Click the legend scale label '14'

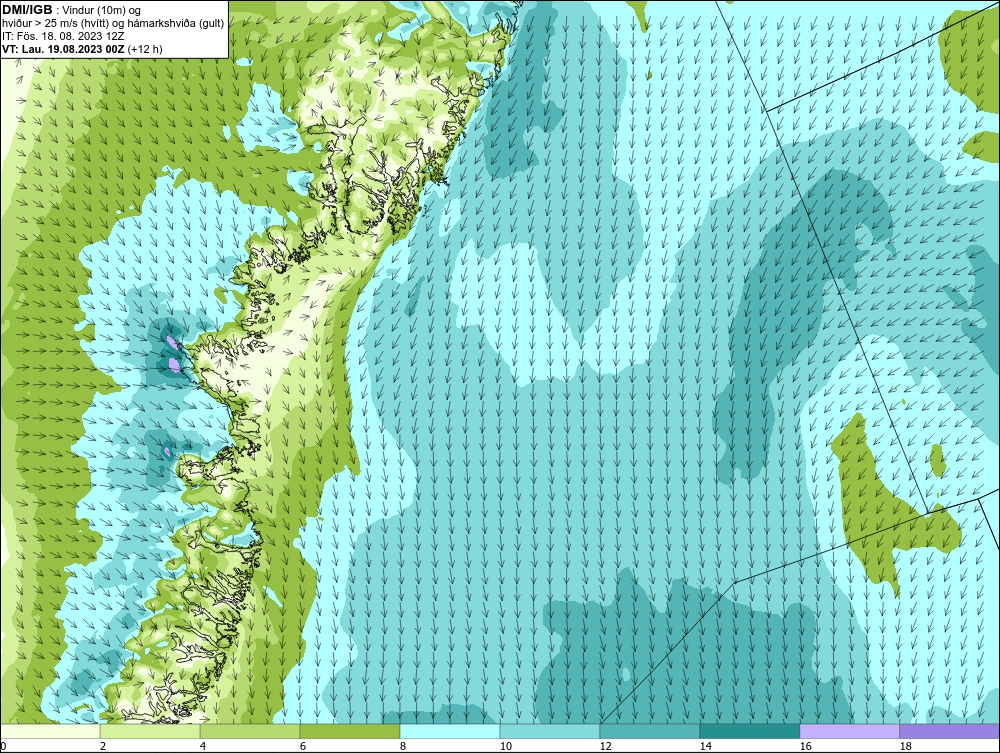(x=705, y=746)
